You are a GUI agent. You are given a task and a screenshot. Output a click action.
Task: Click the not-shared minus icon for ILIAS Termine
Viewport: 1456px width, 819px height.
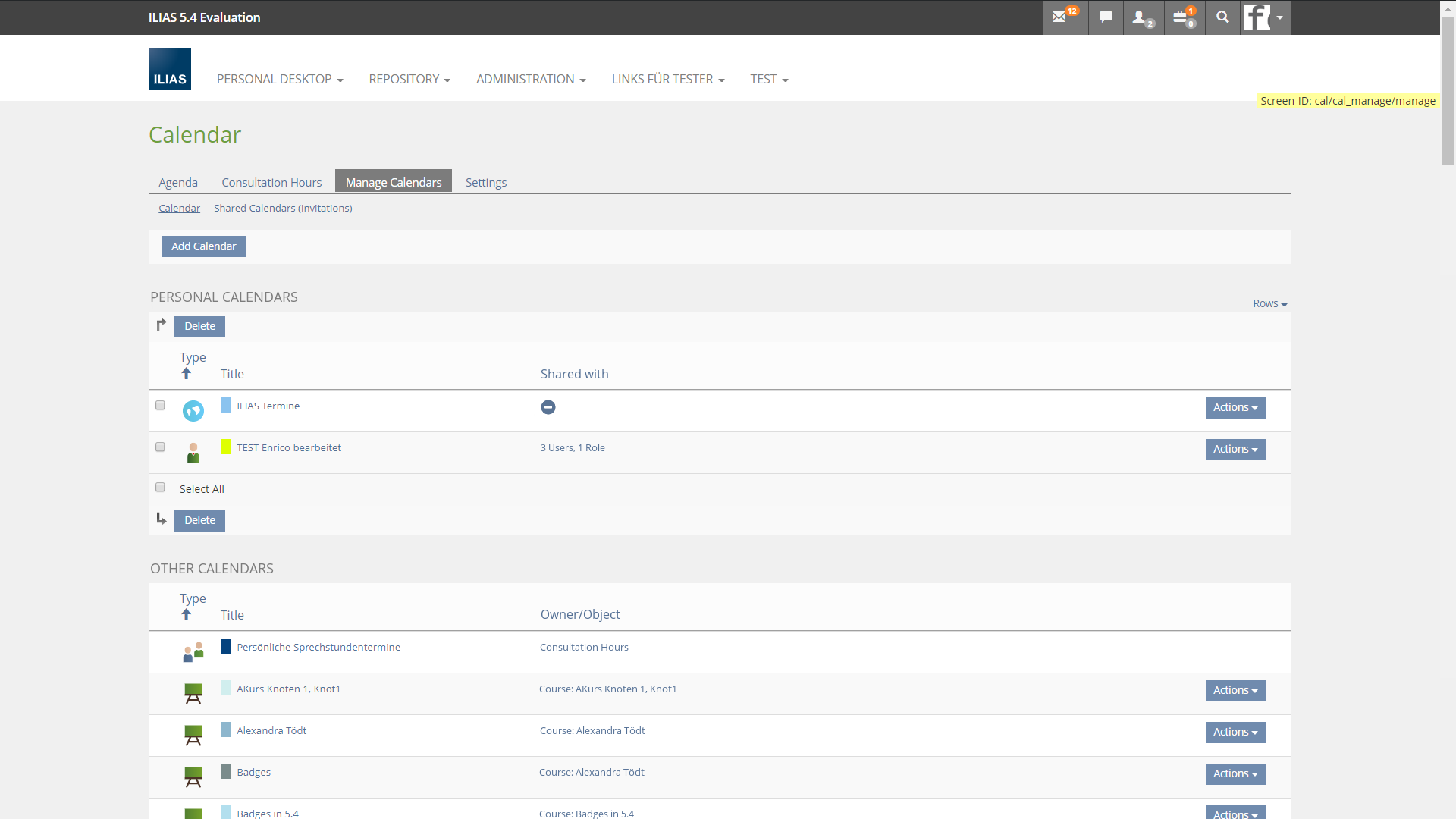point(548,407)
